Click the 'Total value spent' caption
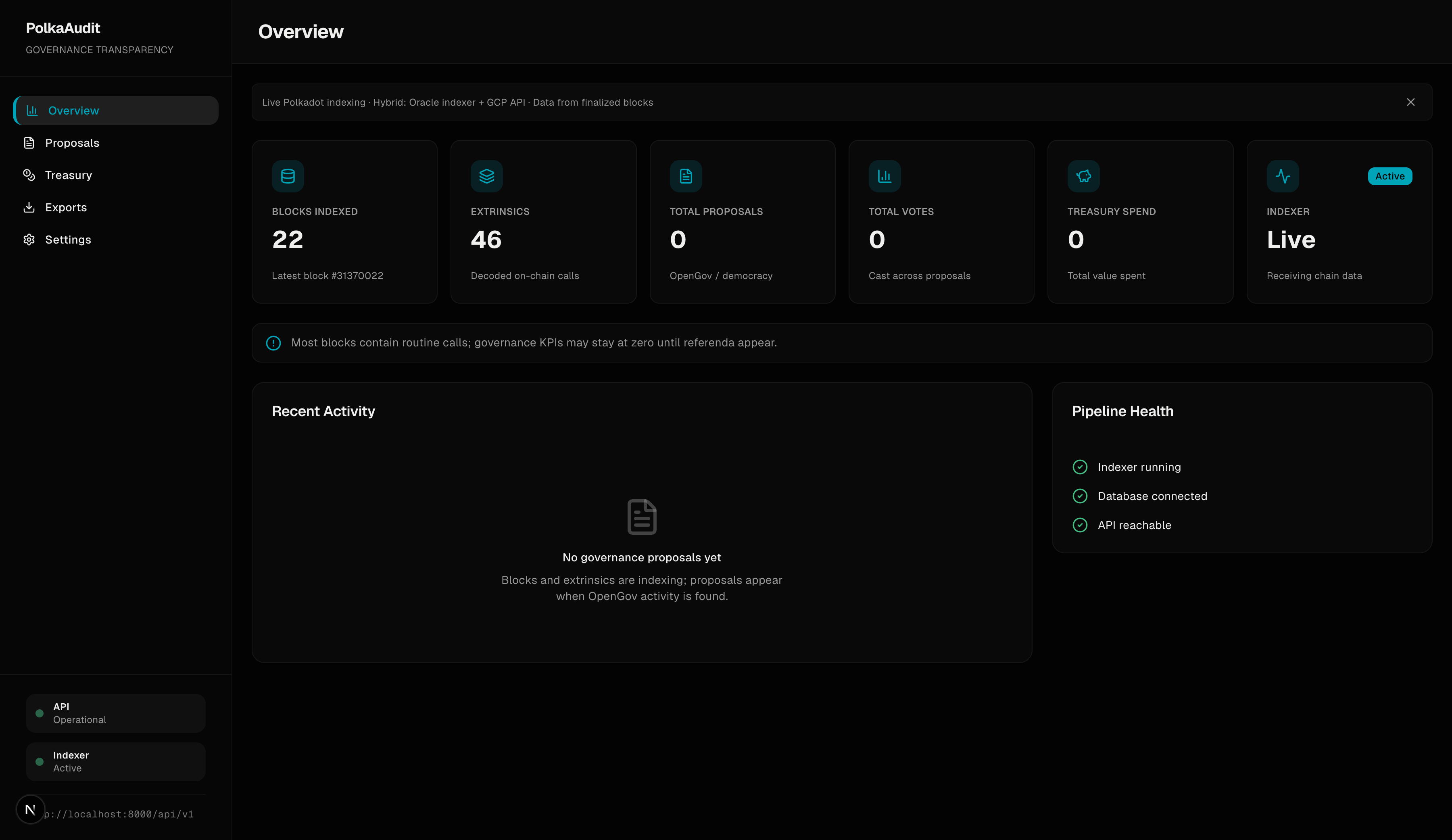Image resolution: width=1452 pixels, height=840 pixels. [1106, 276]
